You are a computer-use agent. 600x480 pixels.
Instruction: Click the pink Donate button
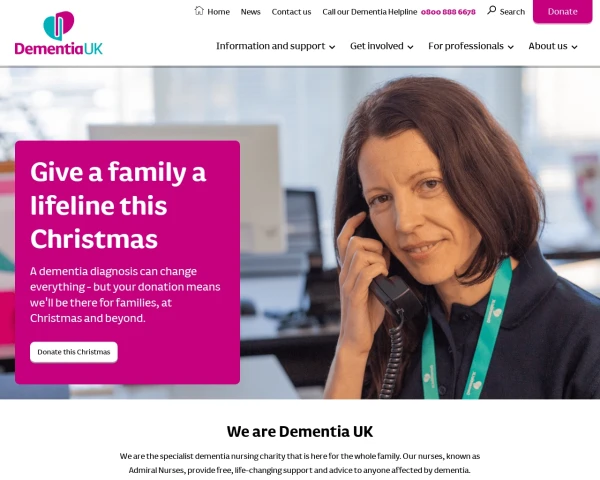click(x=562, y=11)
